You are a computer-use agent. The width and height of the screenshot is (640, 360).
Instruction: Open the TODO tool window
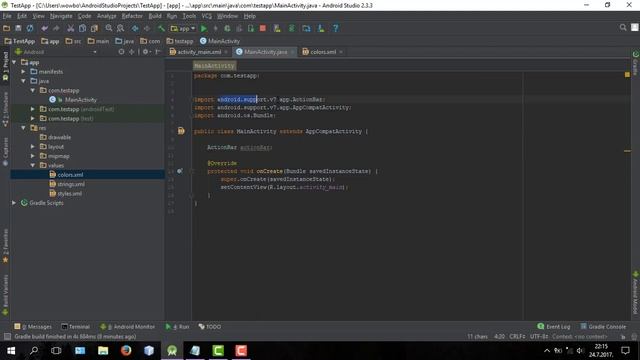pos(210,327)
